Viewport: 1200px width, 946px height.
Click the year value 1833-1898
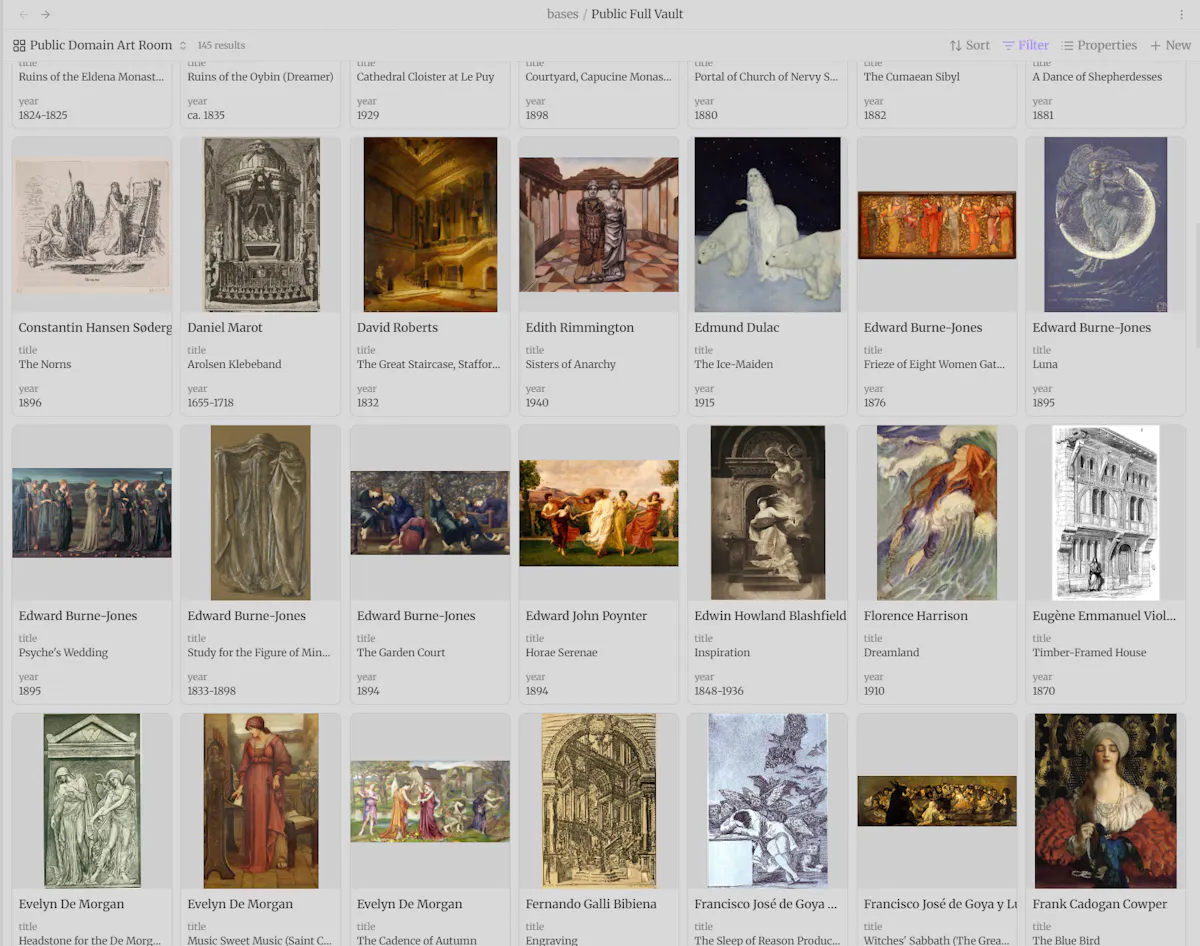tap(212, 690)
